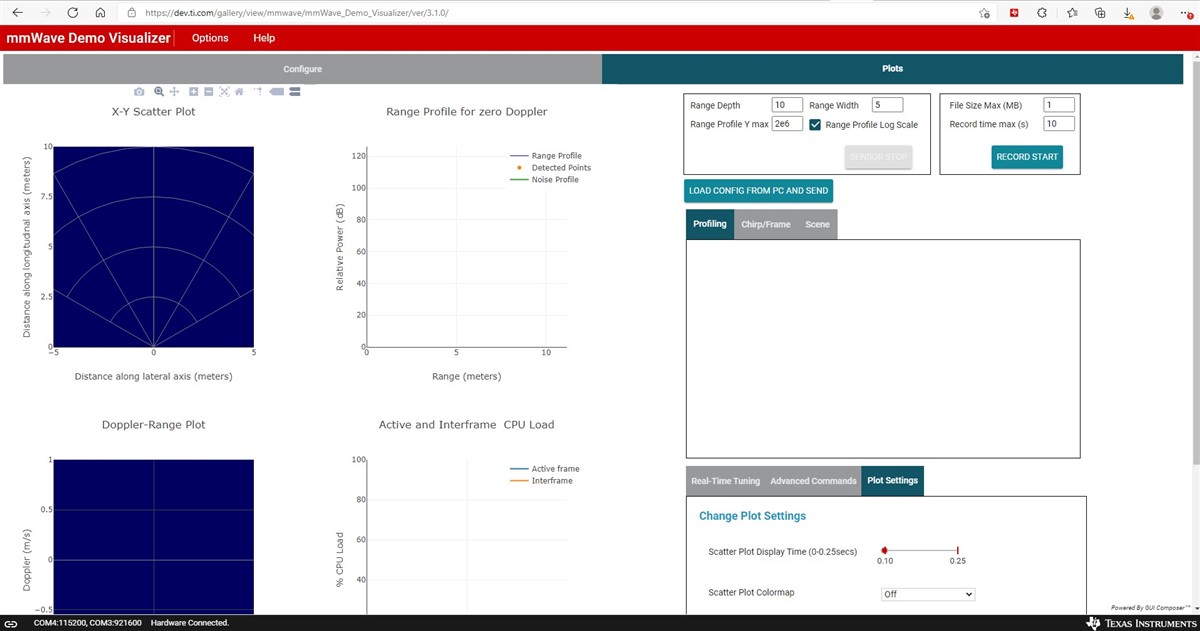This screenshot has width=1200, height=631.
Task: Go forward in browser
Action: (x=45, y=13)
